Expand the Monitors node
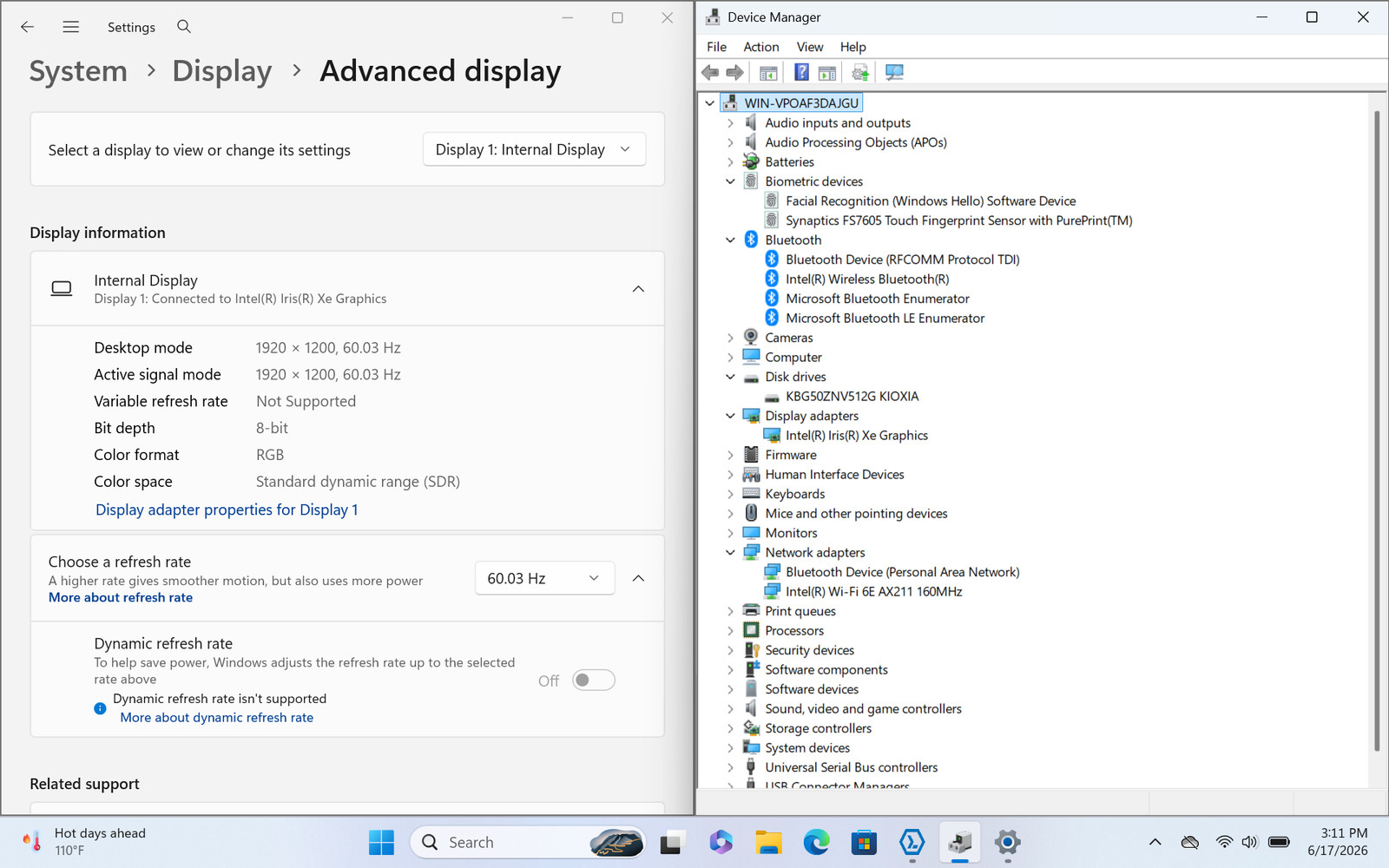Screen dimensions: 1389x868 point(730,533)
